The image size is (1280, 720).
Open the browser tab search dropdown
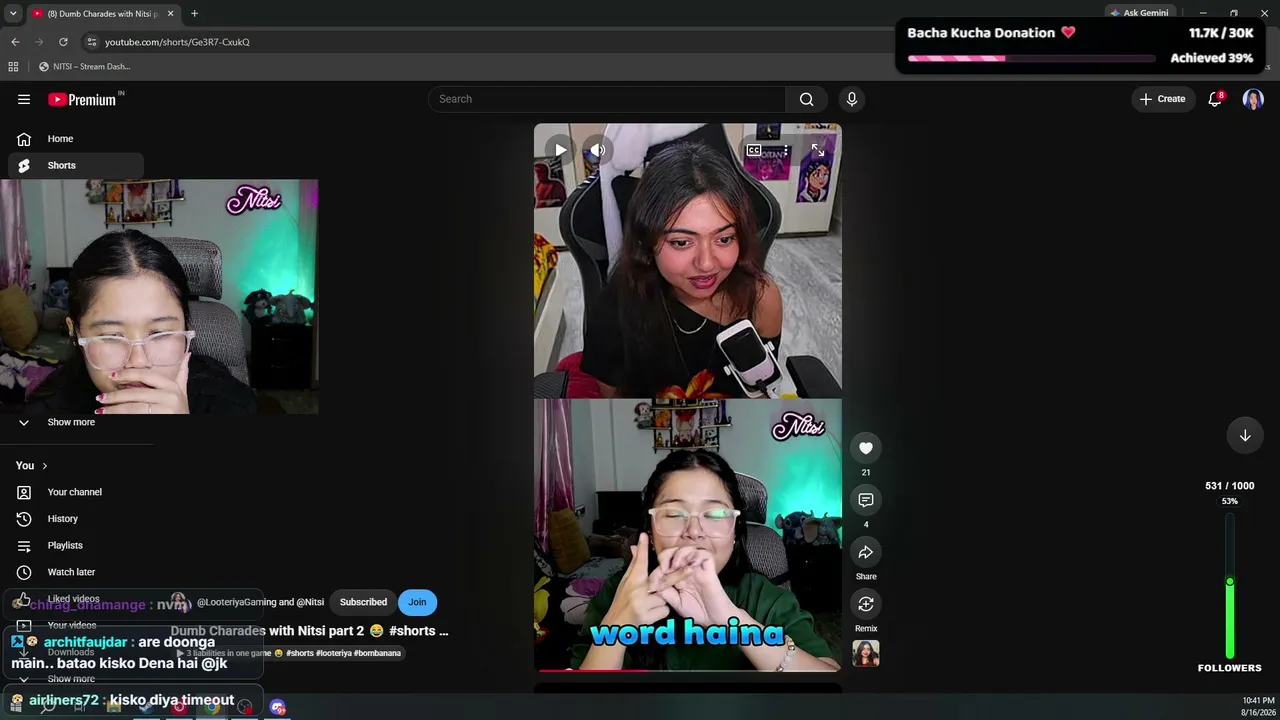point(13,13)
